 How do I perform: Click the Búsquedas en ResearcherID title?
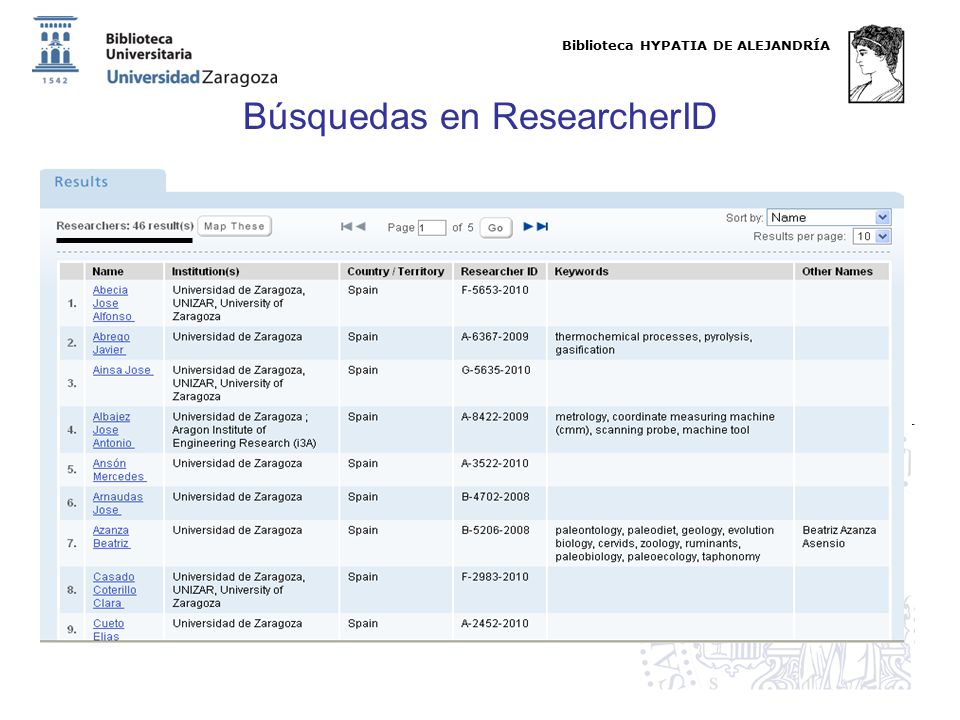pyautogui.click(x=479, y=116)
